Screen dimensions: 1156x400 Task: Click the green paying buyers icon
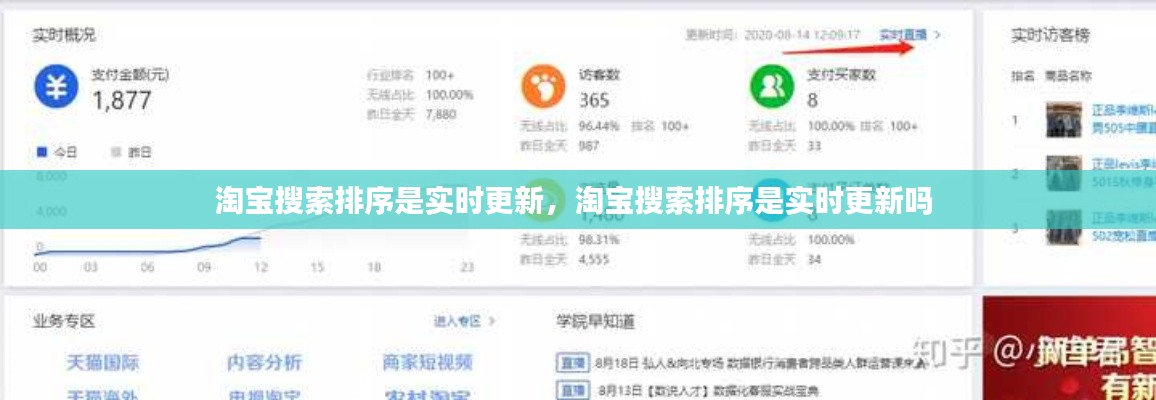pyautogui.click(x=771, y=86)
